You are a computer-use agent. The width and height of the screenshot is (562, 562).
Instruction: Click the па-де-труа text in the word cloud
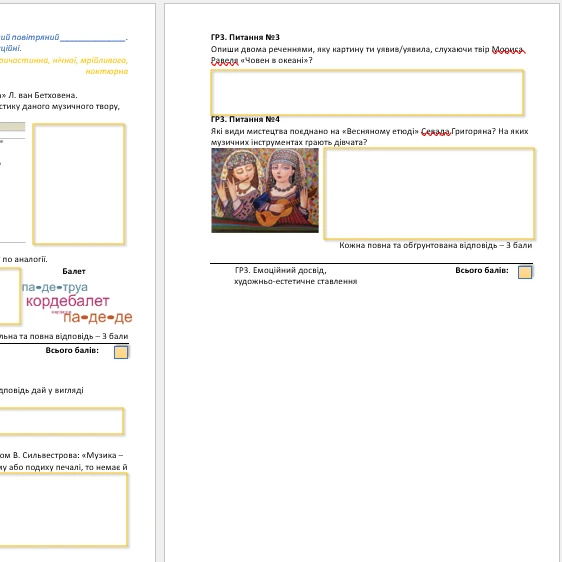click(55, 287)
